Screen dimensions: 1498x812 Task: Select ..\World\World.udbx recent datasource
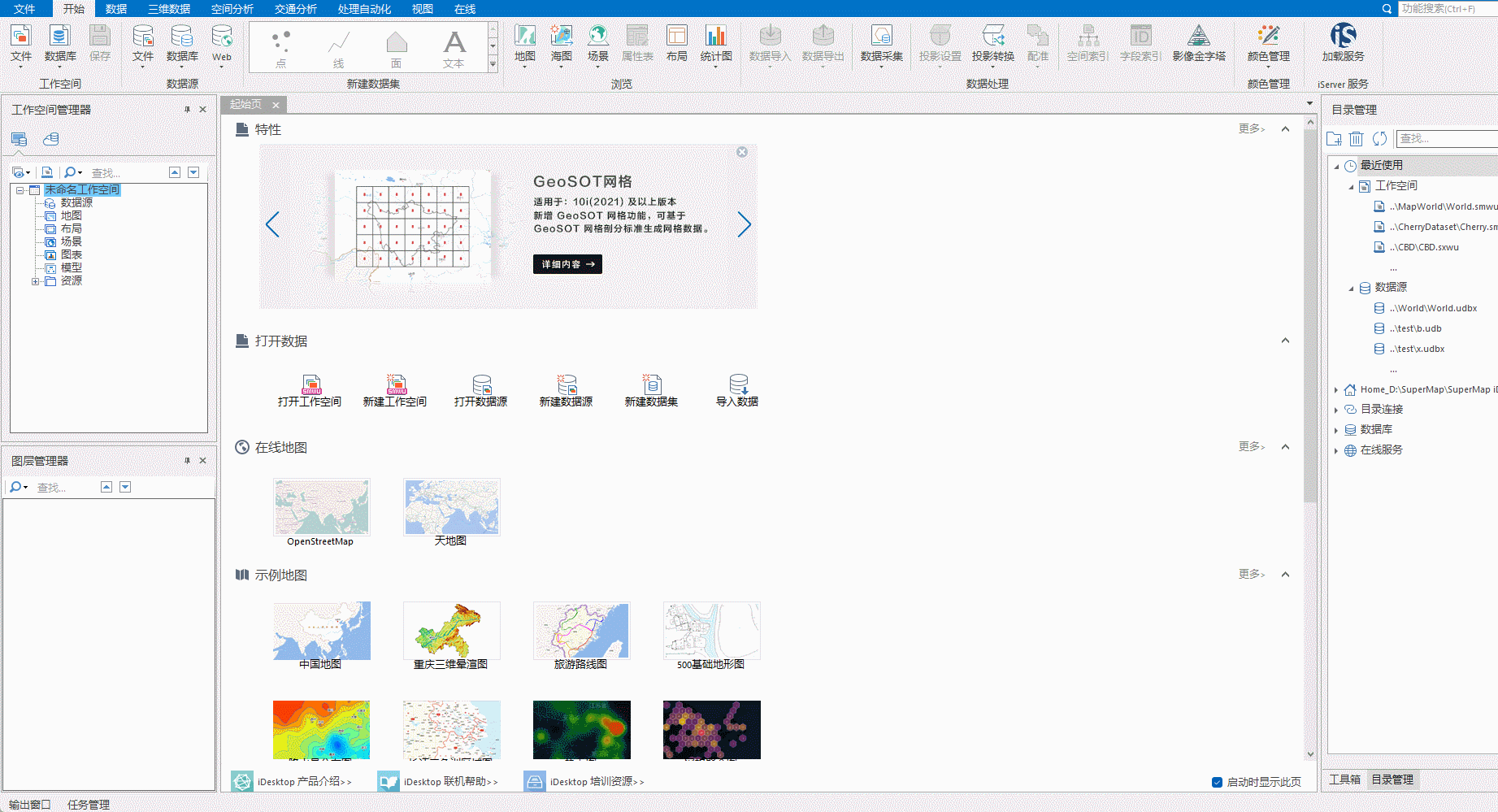click(1433, 308)
